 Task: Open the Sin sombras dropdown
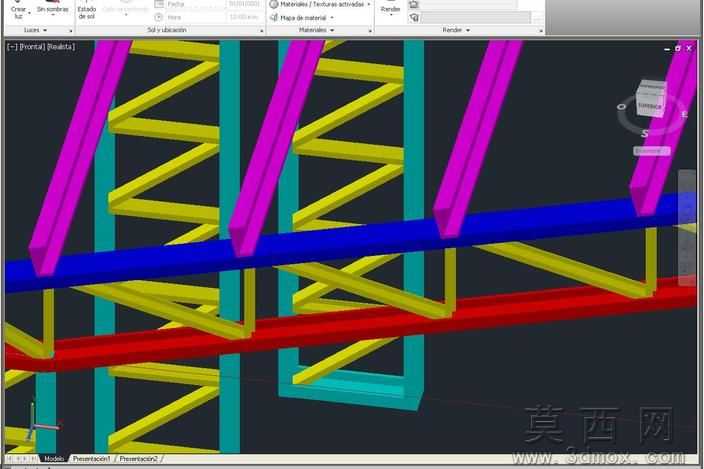pyautogui.click(x=53, y=10)
